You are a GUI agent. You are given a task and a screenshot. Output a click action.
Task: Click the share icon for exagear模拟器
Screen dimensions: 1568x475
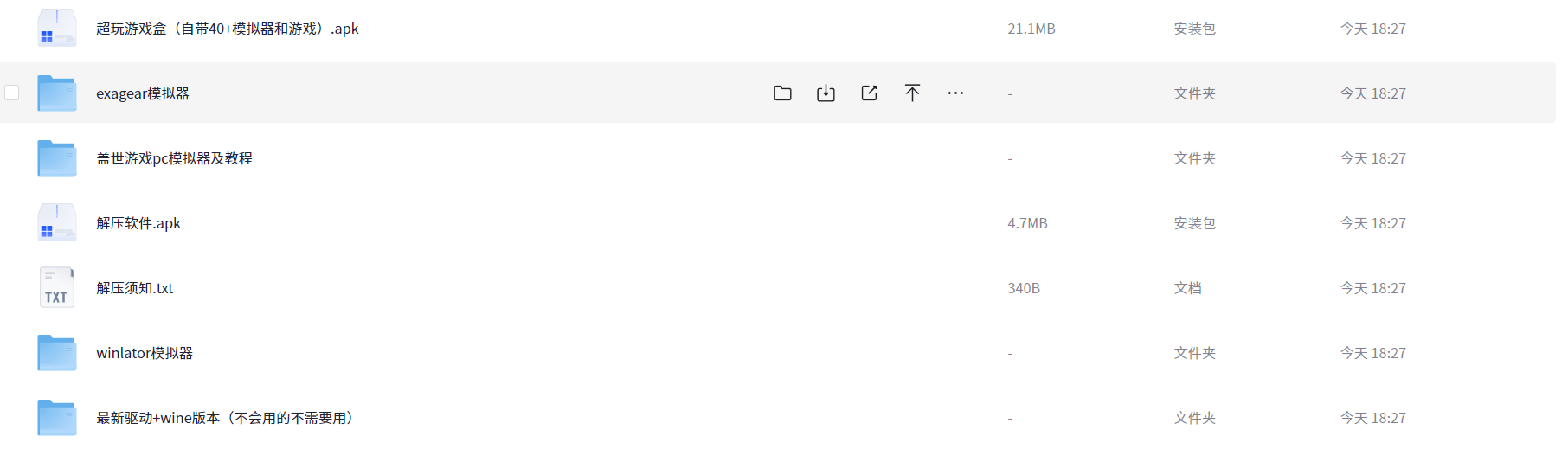pyautogui.click(x=869, y=93)
